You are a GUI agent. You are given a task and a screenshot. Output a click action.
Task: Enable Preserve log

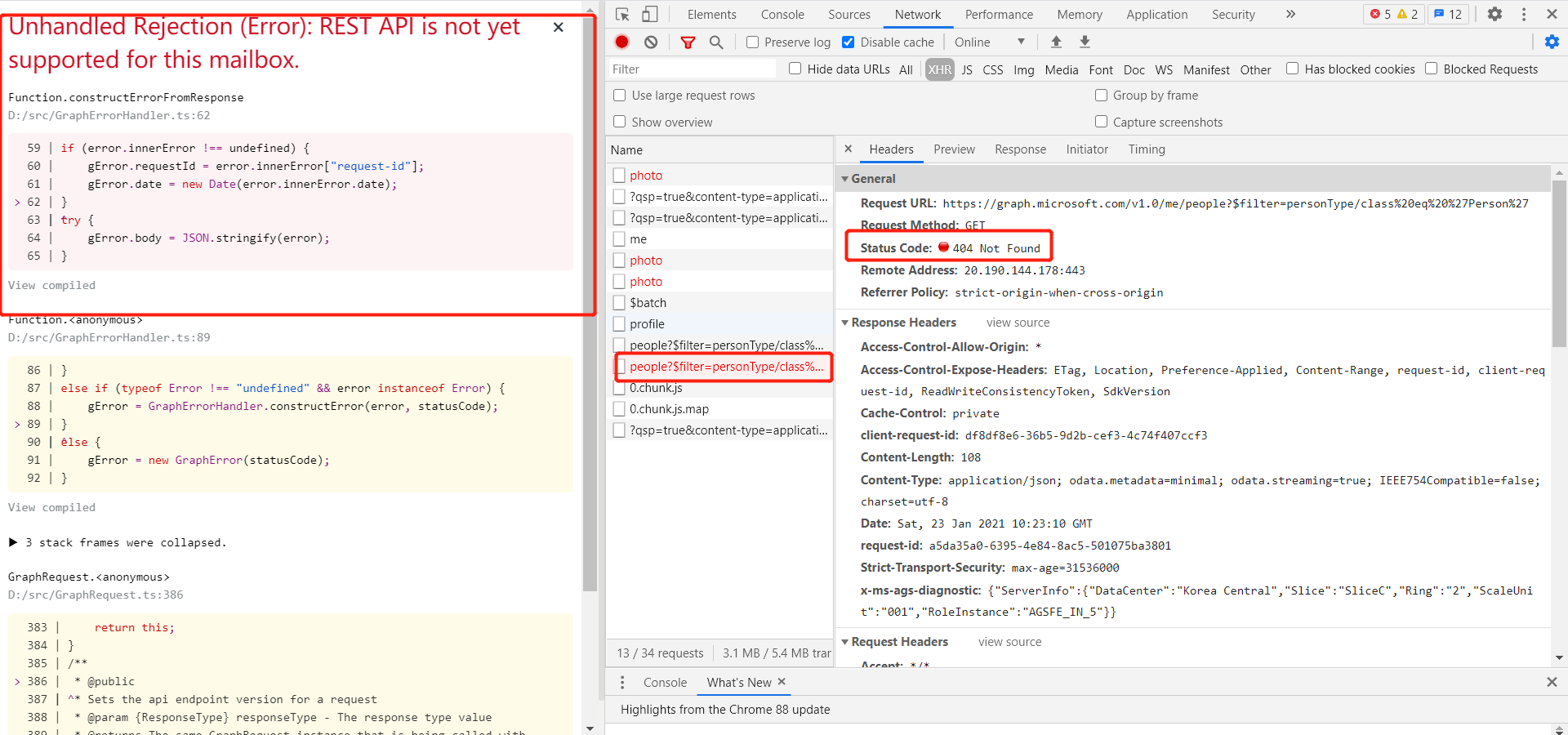pyautogui.click(x=753, y=42)
